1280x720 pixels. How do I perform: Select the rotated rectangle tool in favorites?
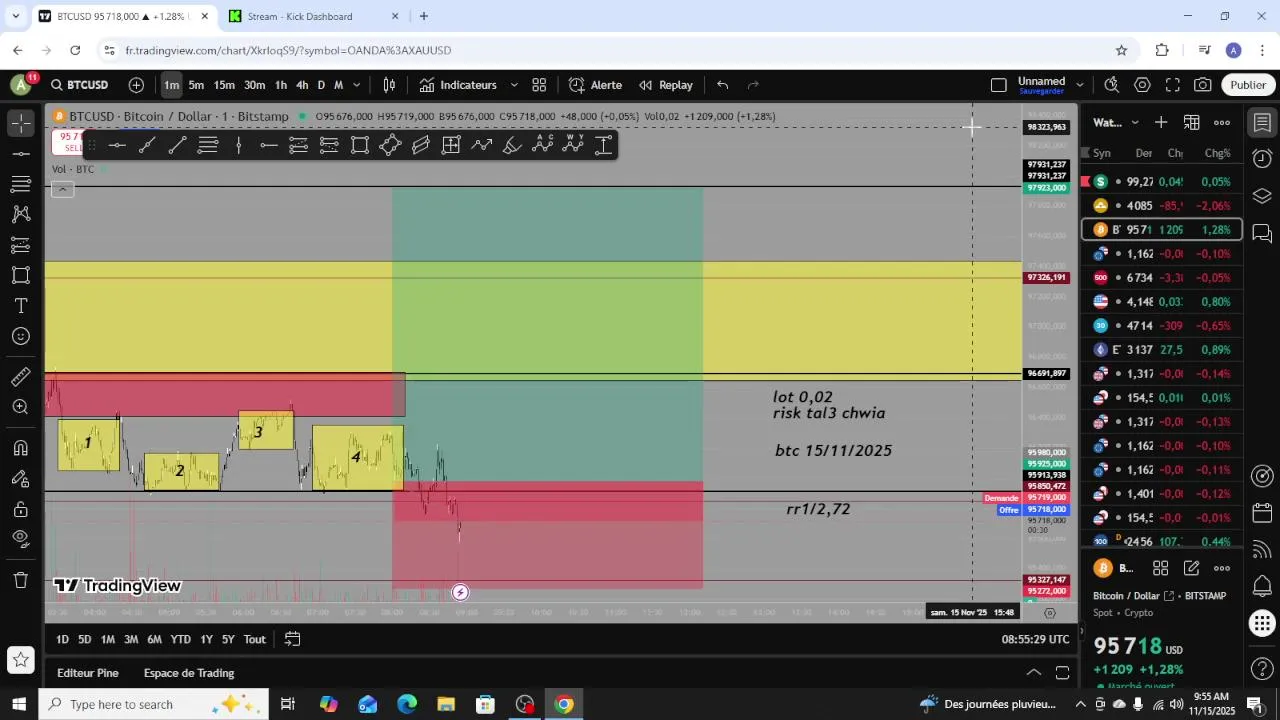pyautogui.click(x=390, y=146)
